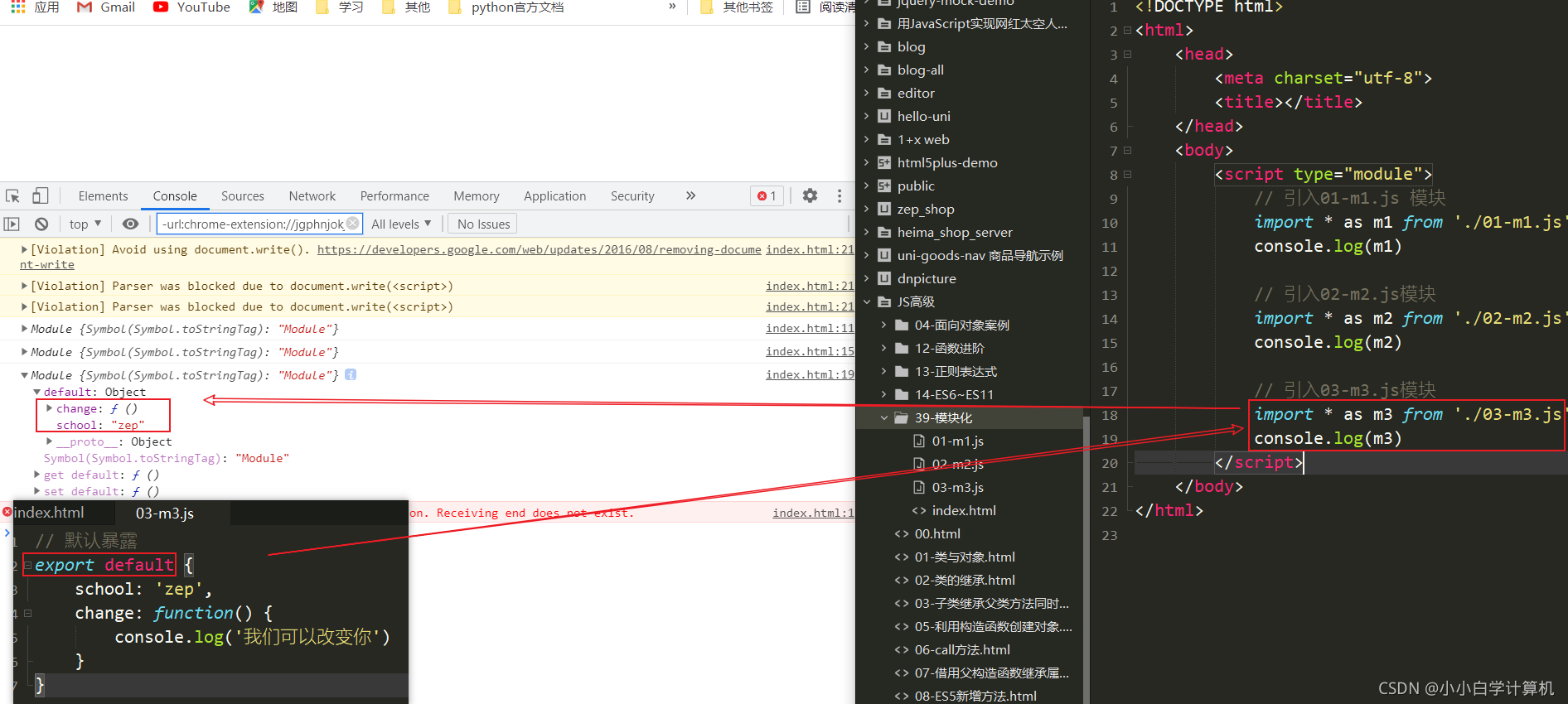This screenshot has width=1568, height=704.
Task: Click the public project icon
Action: pyautogui.click(x=884, y=186)
